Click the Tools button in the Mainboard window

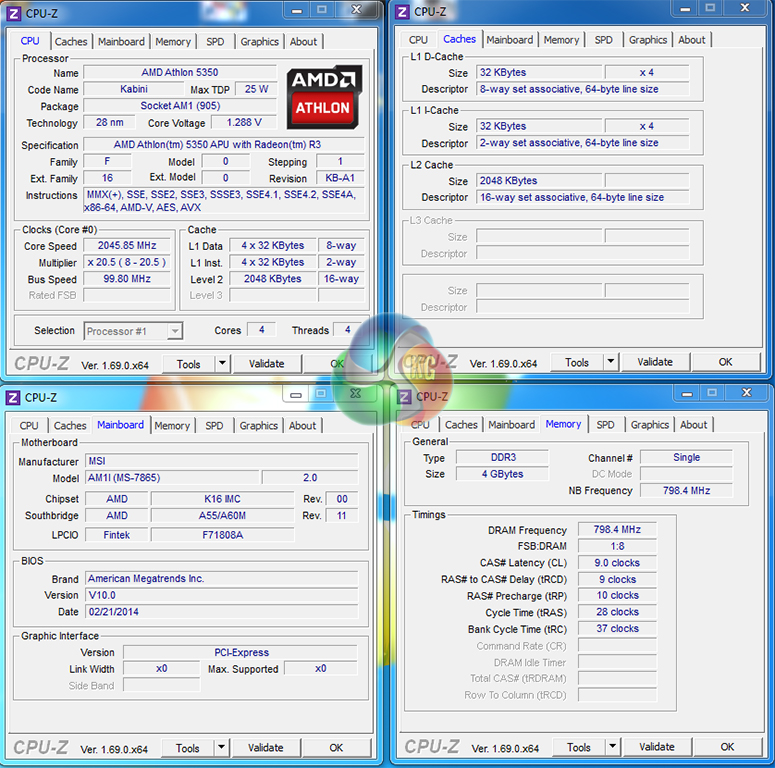click(x=187, y=748)
